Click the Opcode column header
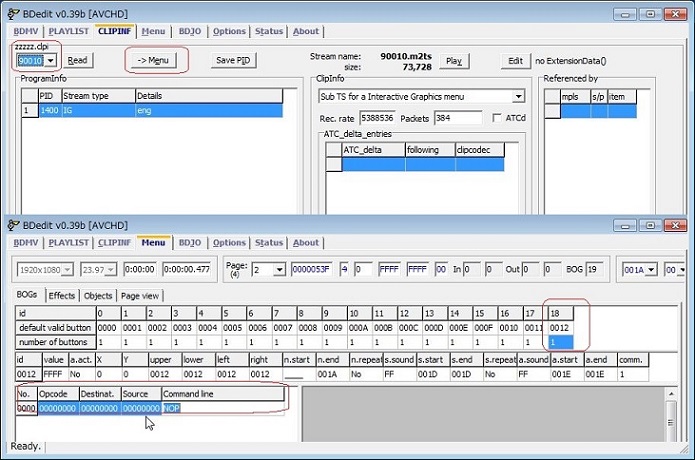This screenshot has height=460, width=695. (59, 394)
